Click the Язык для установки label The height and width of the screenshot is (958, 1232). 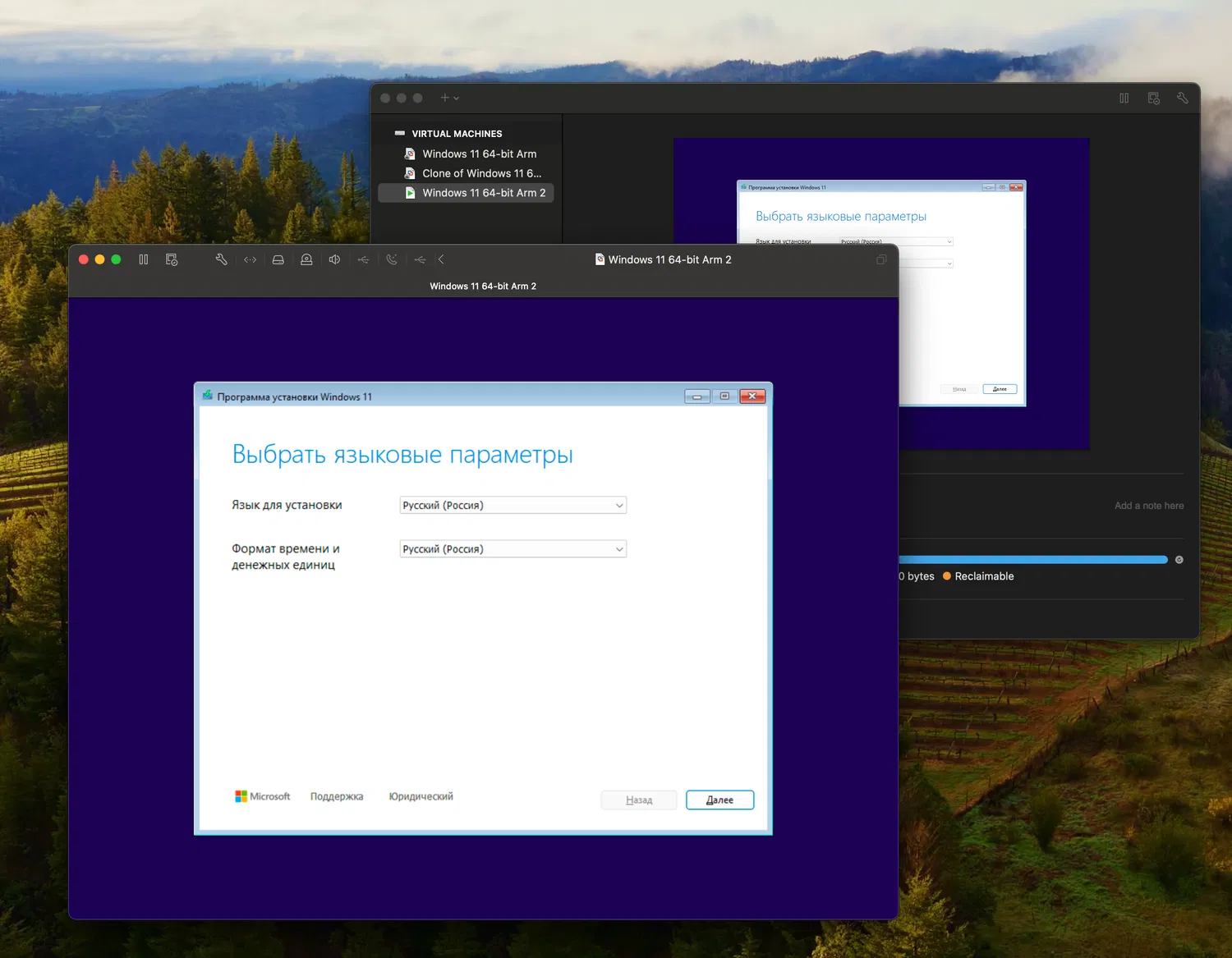point(287,505)
